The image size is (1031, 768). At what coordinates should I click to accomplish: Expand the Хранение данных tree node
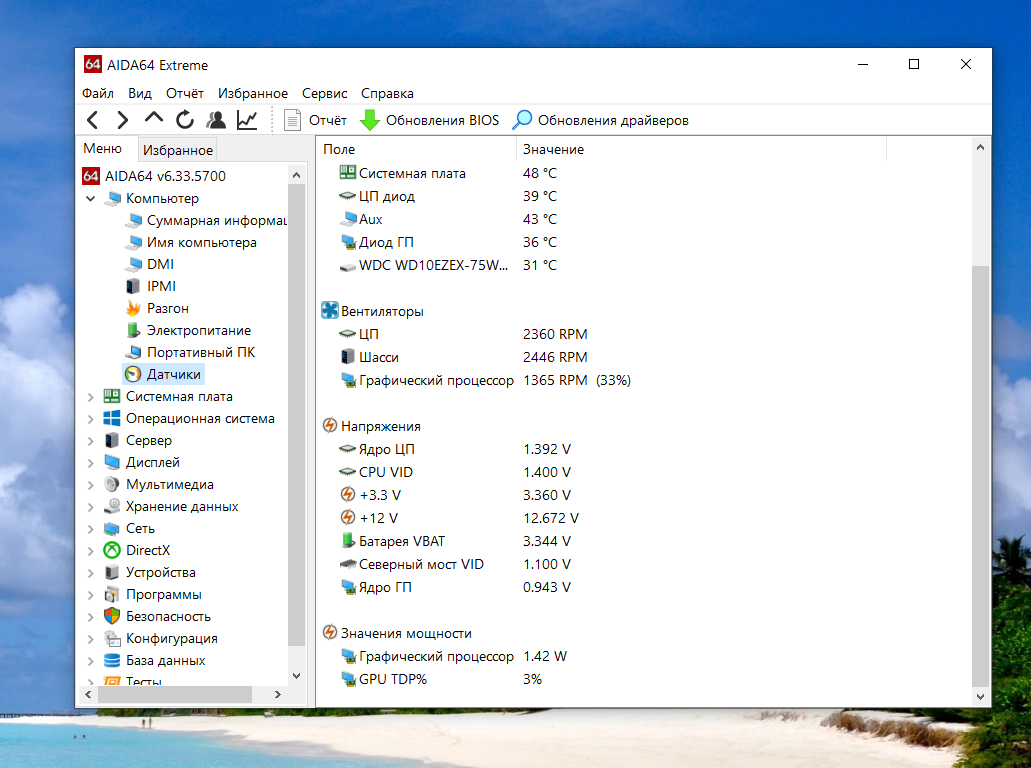coord(91,506)
